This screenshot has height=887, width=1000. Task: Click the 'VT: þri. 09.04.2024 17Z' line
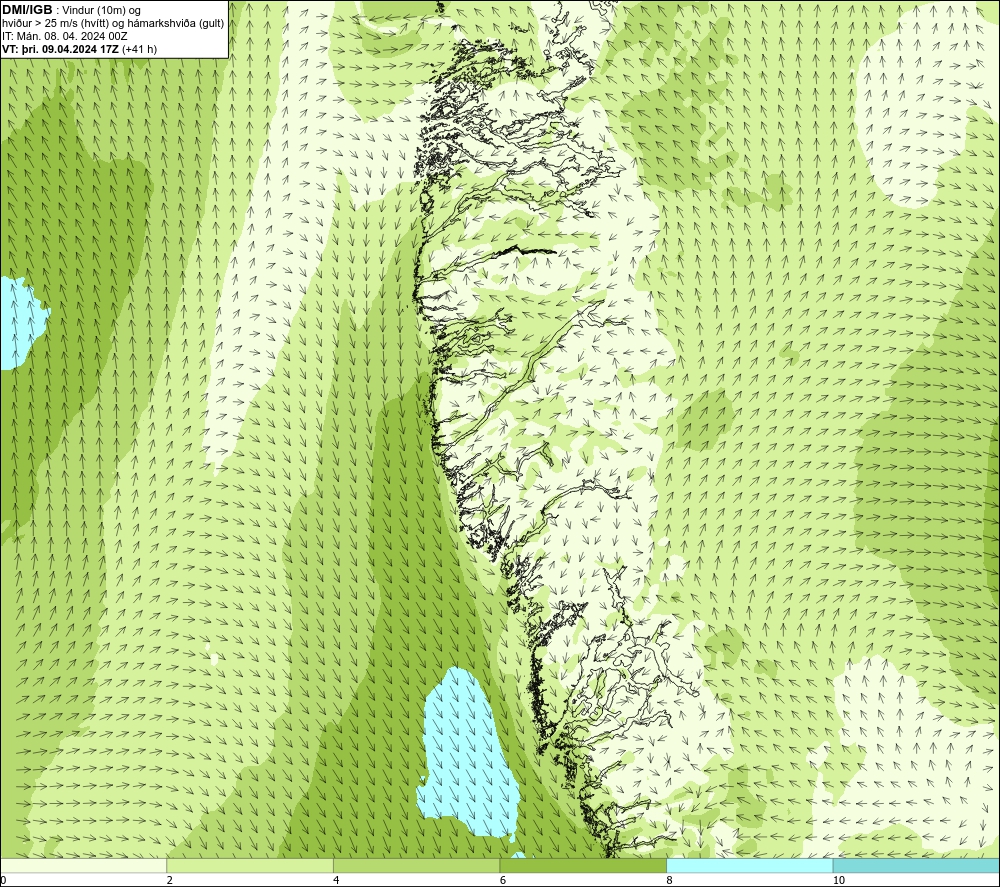[61, 49]
